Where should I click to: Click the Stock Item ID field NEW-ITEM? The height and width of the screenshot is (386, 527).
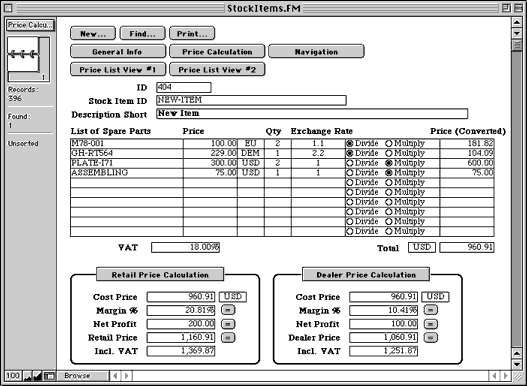click(x=251, y=100)
